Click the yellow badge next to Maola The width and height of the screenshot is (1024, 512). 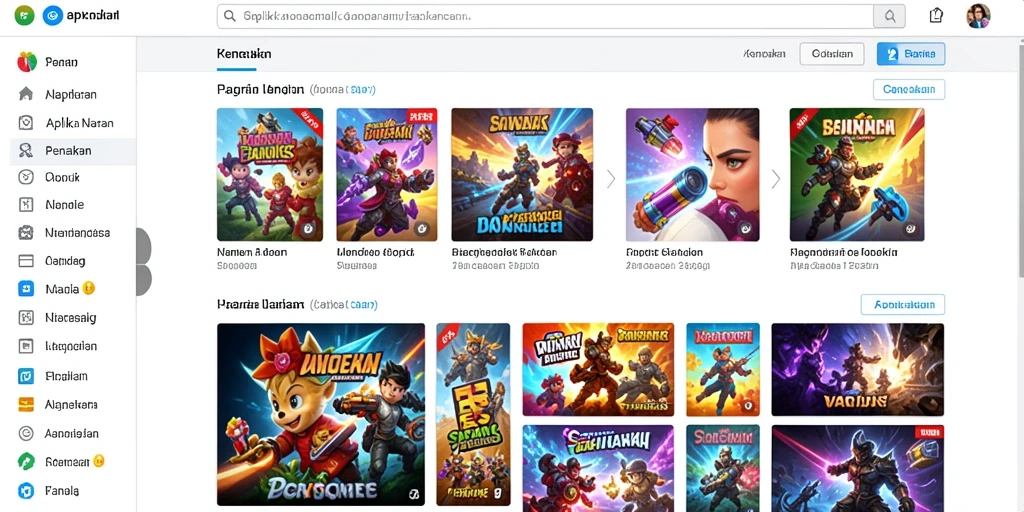(x=89, y=288)
